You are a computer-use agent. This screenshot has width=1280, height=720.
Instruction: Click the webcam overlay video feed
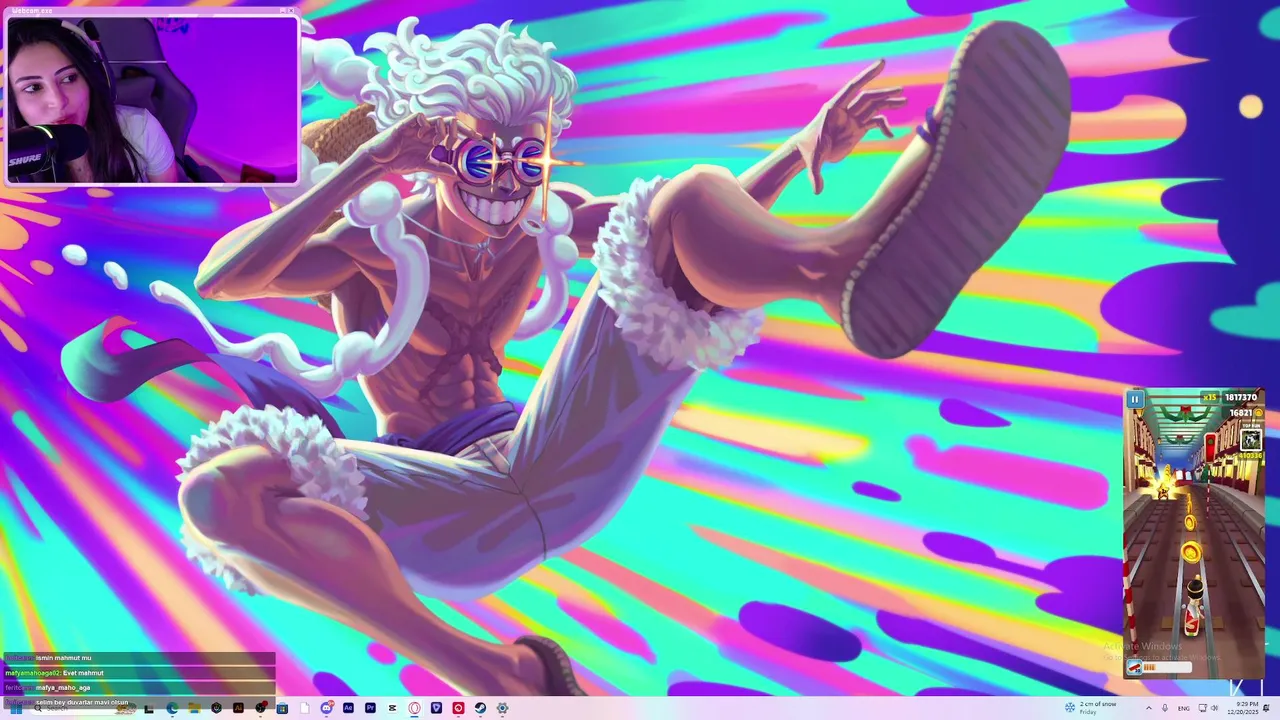click(152, 99)
